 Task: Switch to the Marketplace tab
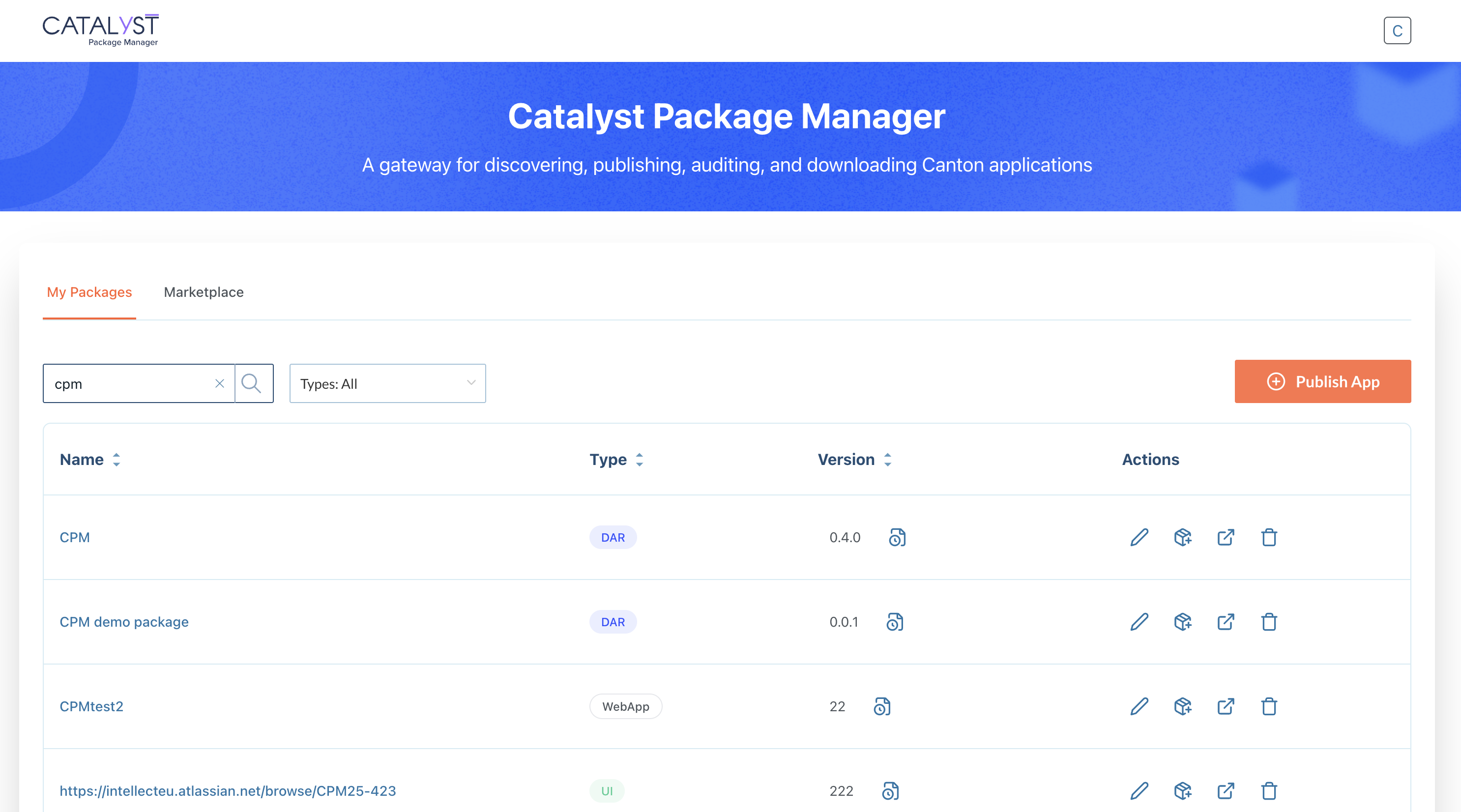tap(203, 292)
